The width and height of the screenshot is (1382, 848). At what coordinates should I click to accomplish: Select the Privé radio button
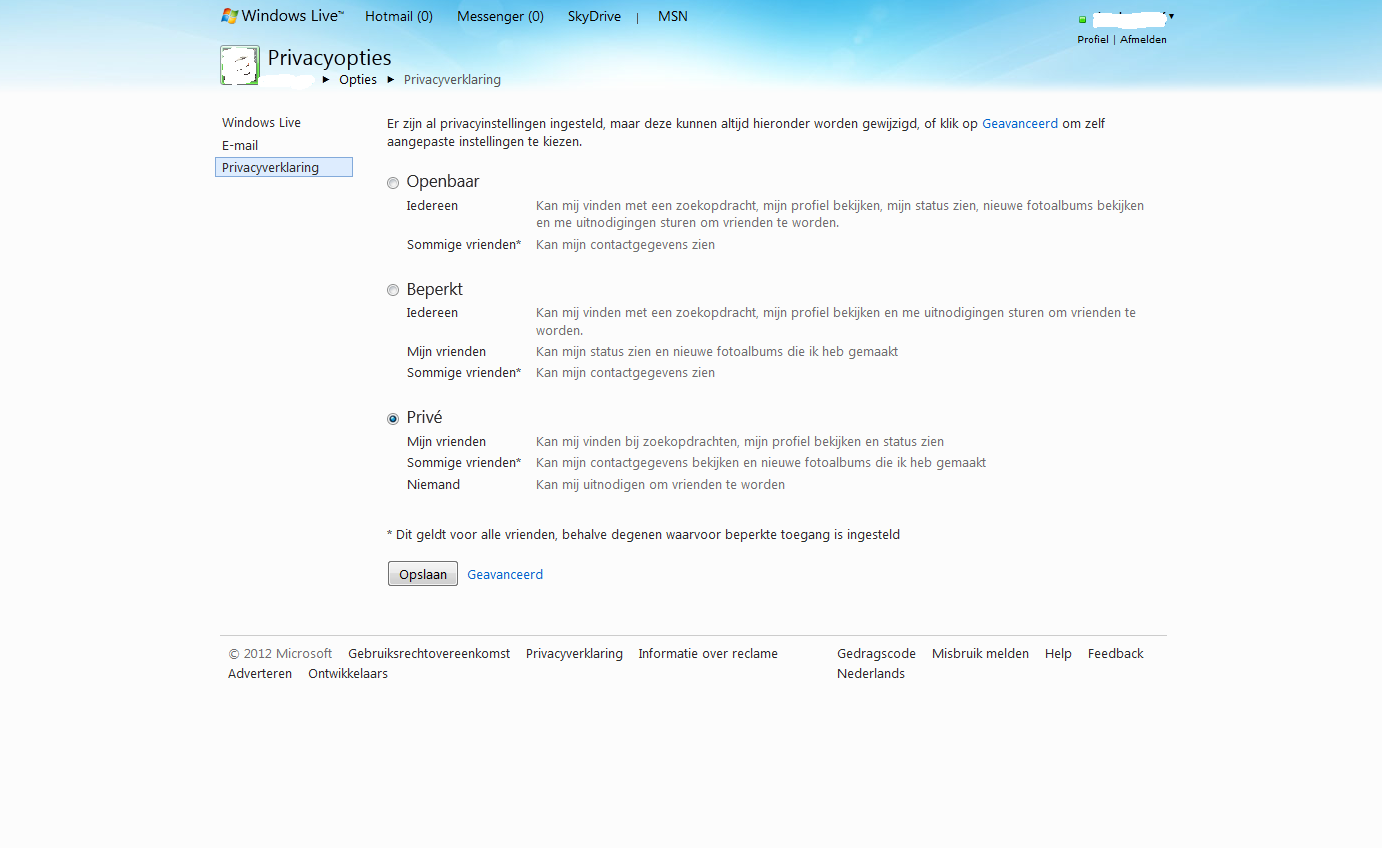tap(393, 419)
